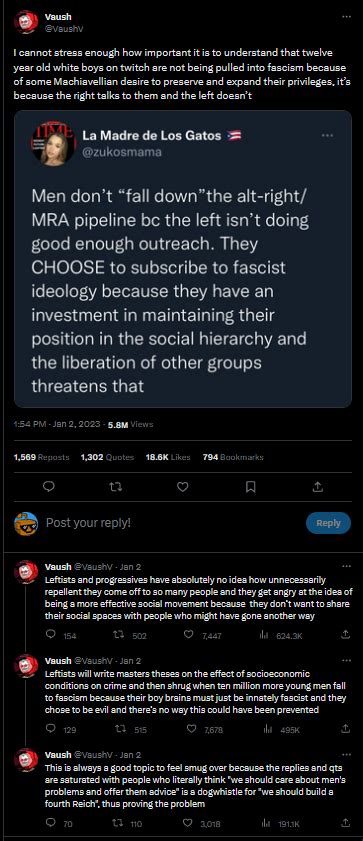Bookmark the main tweet

point(250,486)
